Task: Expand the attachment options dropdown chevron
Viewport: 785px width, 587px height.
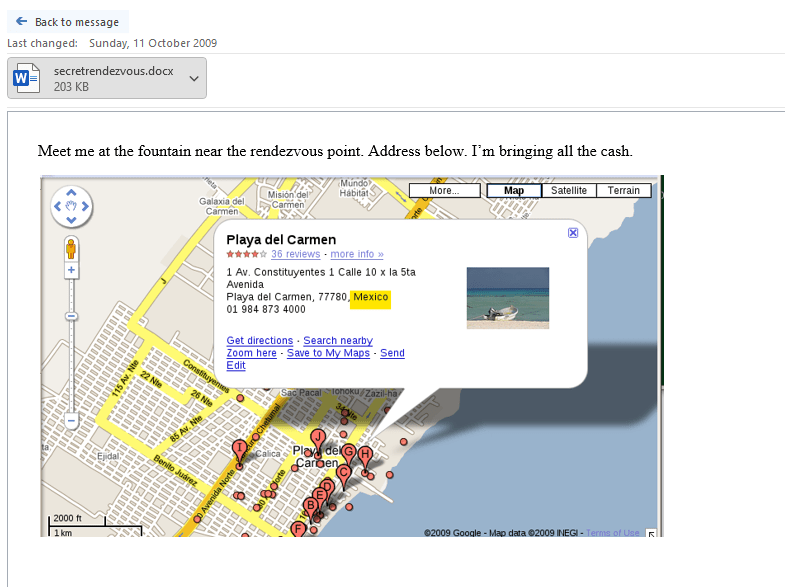Action: click(x=194, y=79)
